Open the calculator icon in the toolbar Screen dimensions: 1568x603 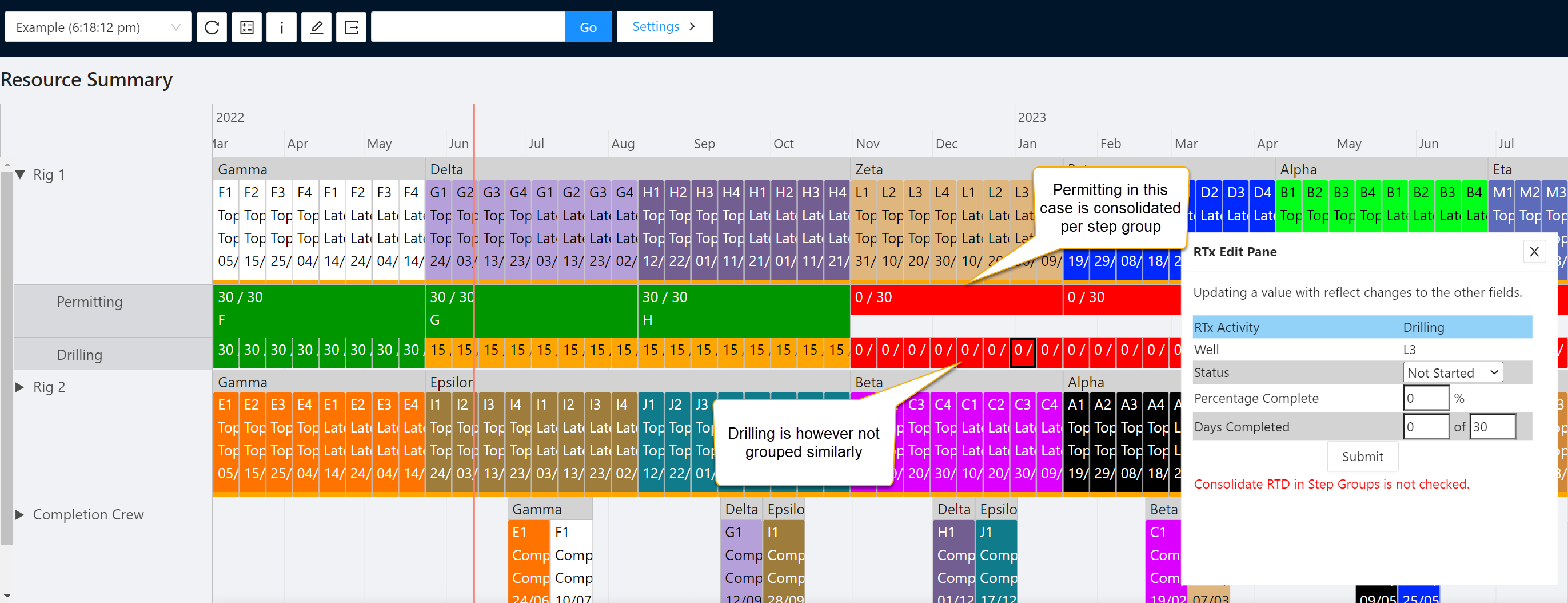[246, 27]
